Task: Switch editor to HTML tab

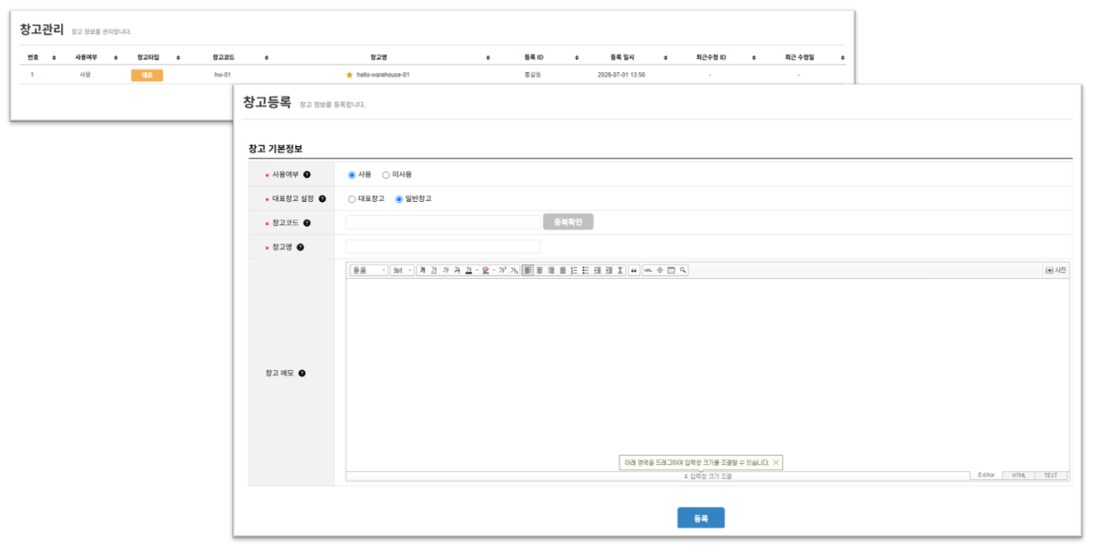Action: click(x=1019, y=476)
